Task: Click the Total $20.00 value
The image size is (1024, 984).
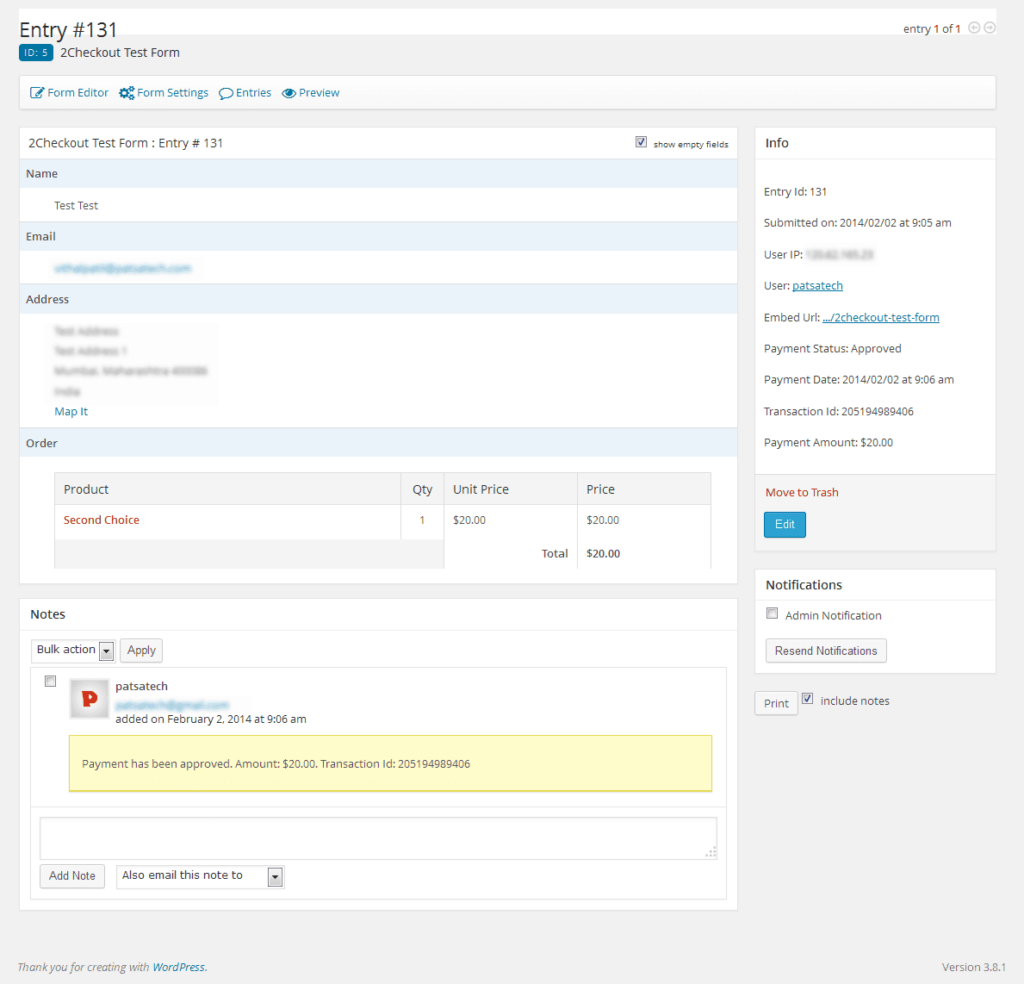Action: (603, 554)
